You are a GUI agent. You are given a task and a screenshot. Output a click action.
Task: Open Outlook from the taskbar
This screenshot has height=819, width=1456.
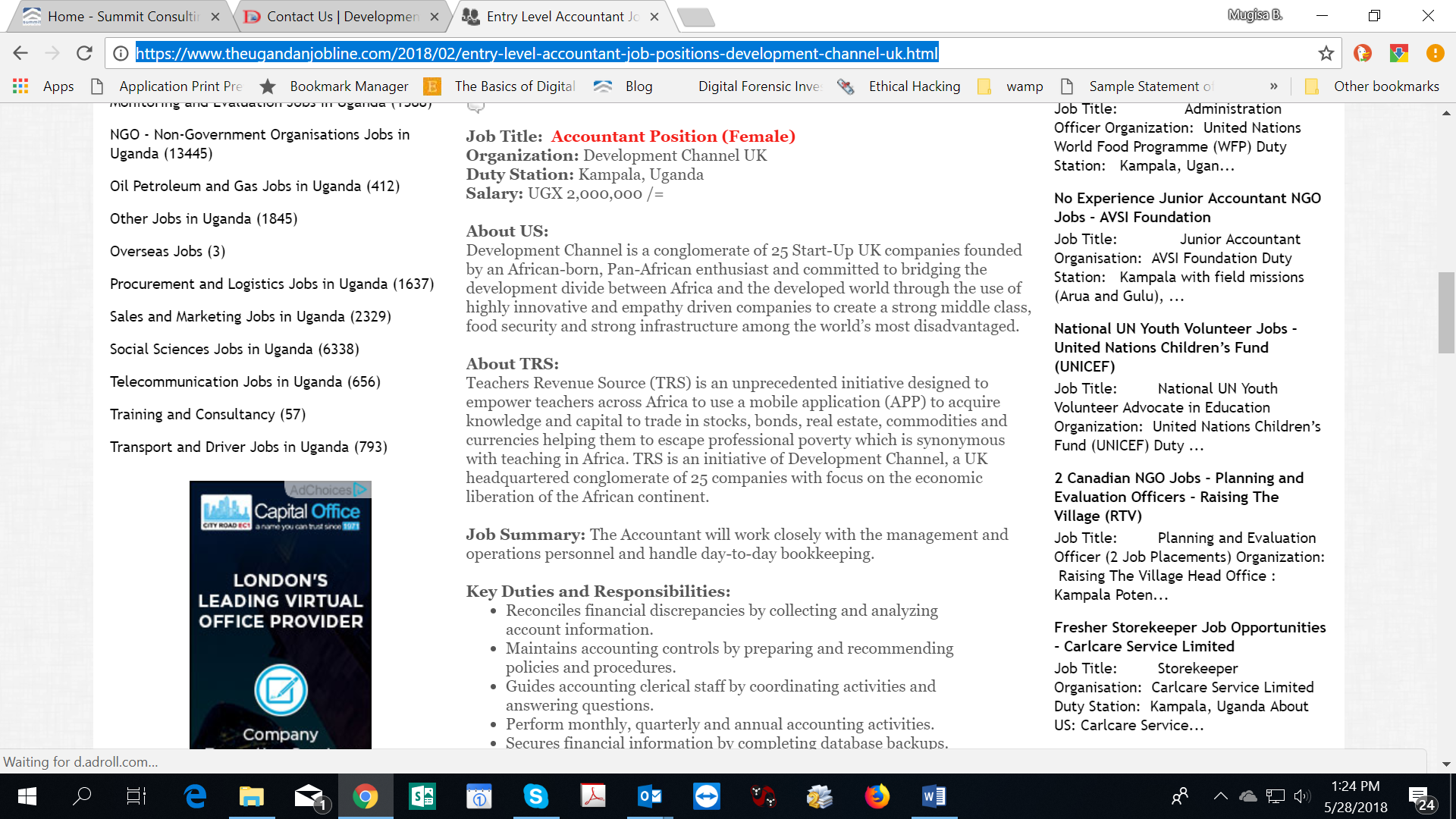tap(649, 796)
